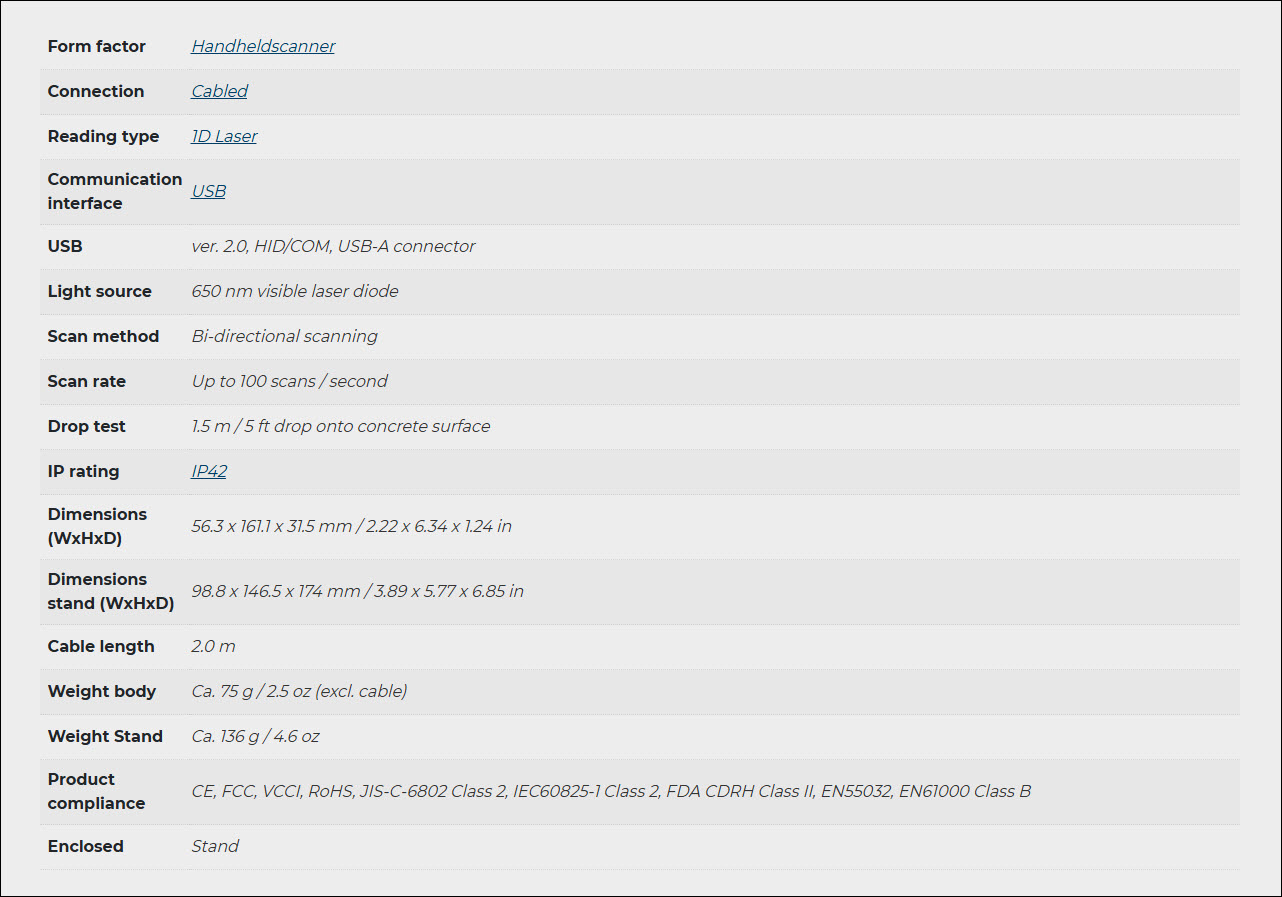Click the Ca. 75 g weight body value
The width and height of the screenshot is (1282, 897).
point(299,691)
